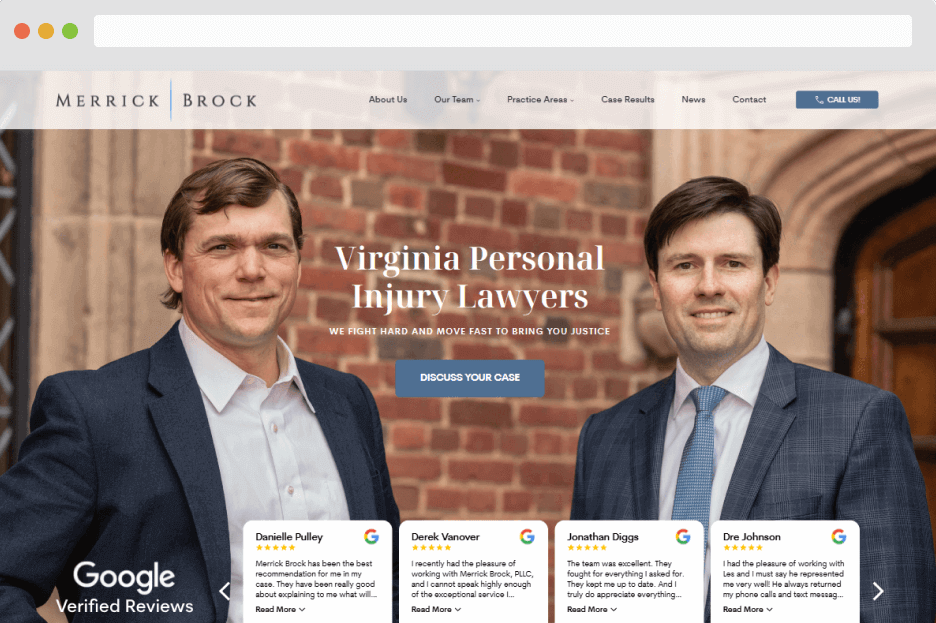Click the browser address bar
This screenshot has width=936, height=623.
(503, 31)
